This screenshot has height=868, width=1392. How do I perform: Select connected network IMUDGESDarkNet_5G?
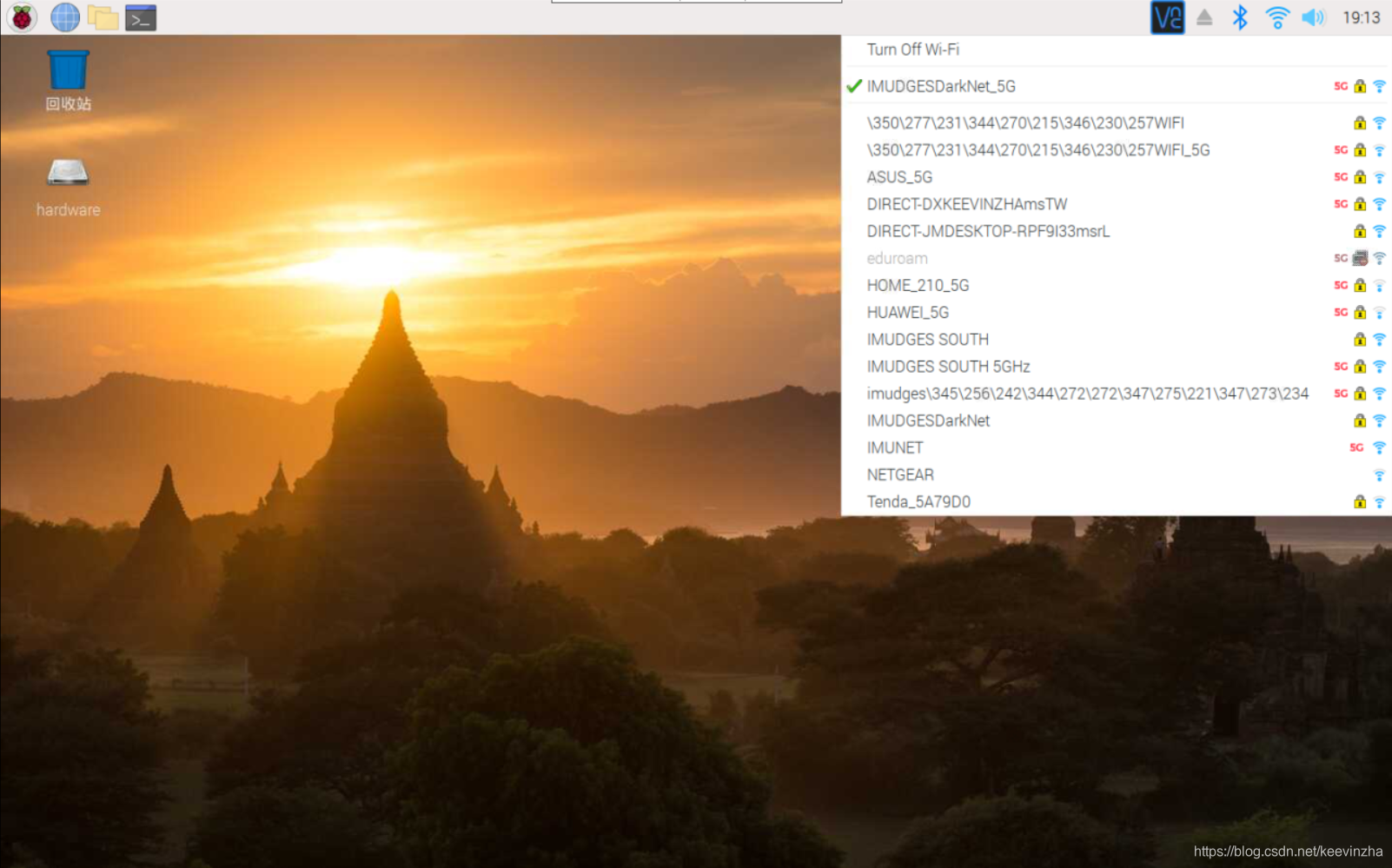tap(941, 86)
